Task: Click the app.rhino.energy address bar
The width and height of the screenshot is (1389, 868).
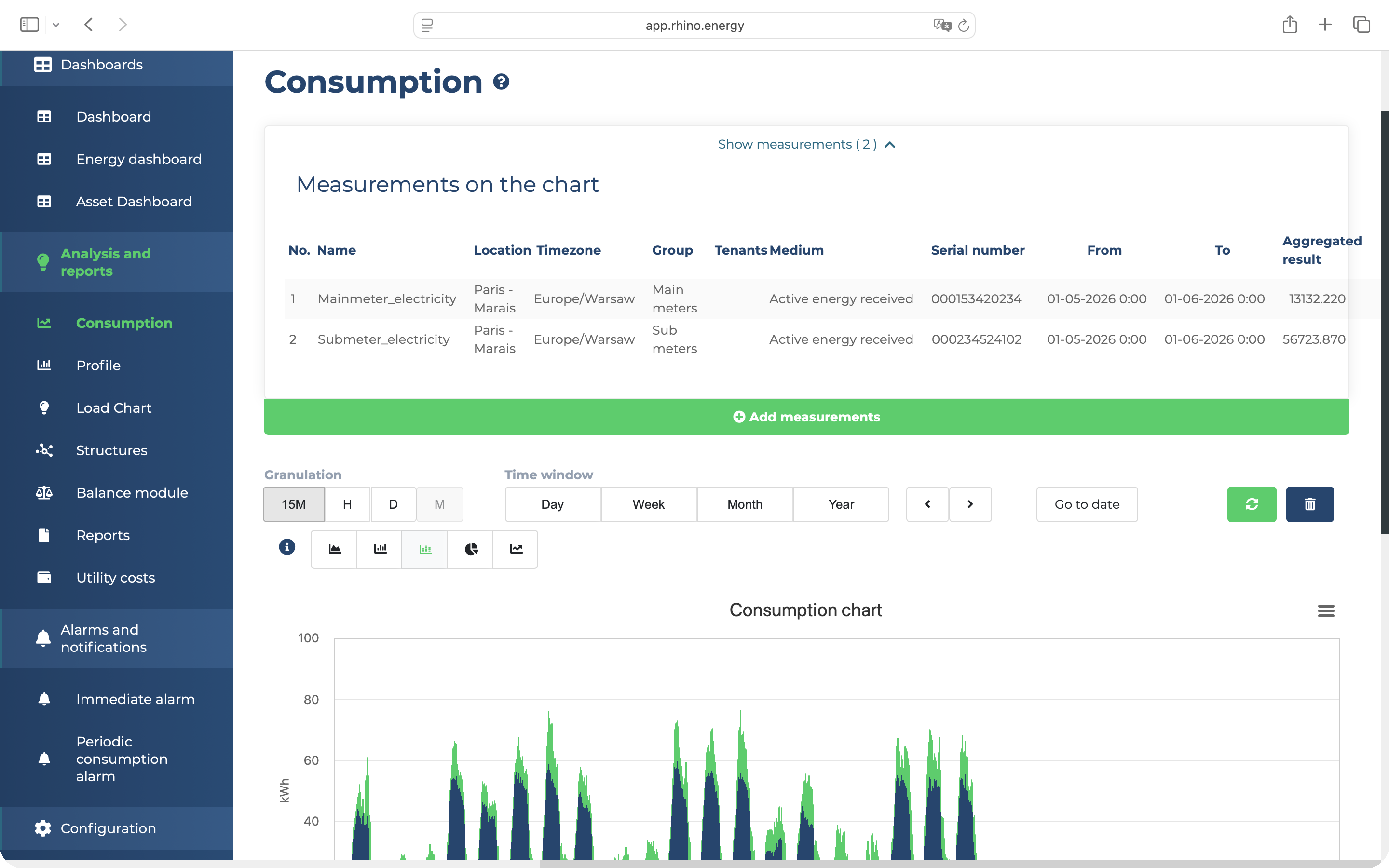Action: point(694,25)
